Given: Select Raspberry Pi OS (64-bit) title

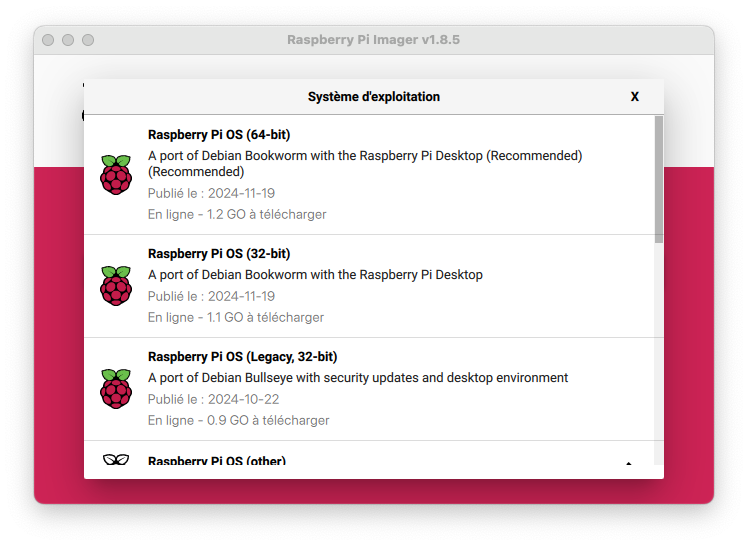Looking at the screenshot, I should 219,135.
